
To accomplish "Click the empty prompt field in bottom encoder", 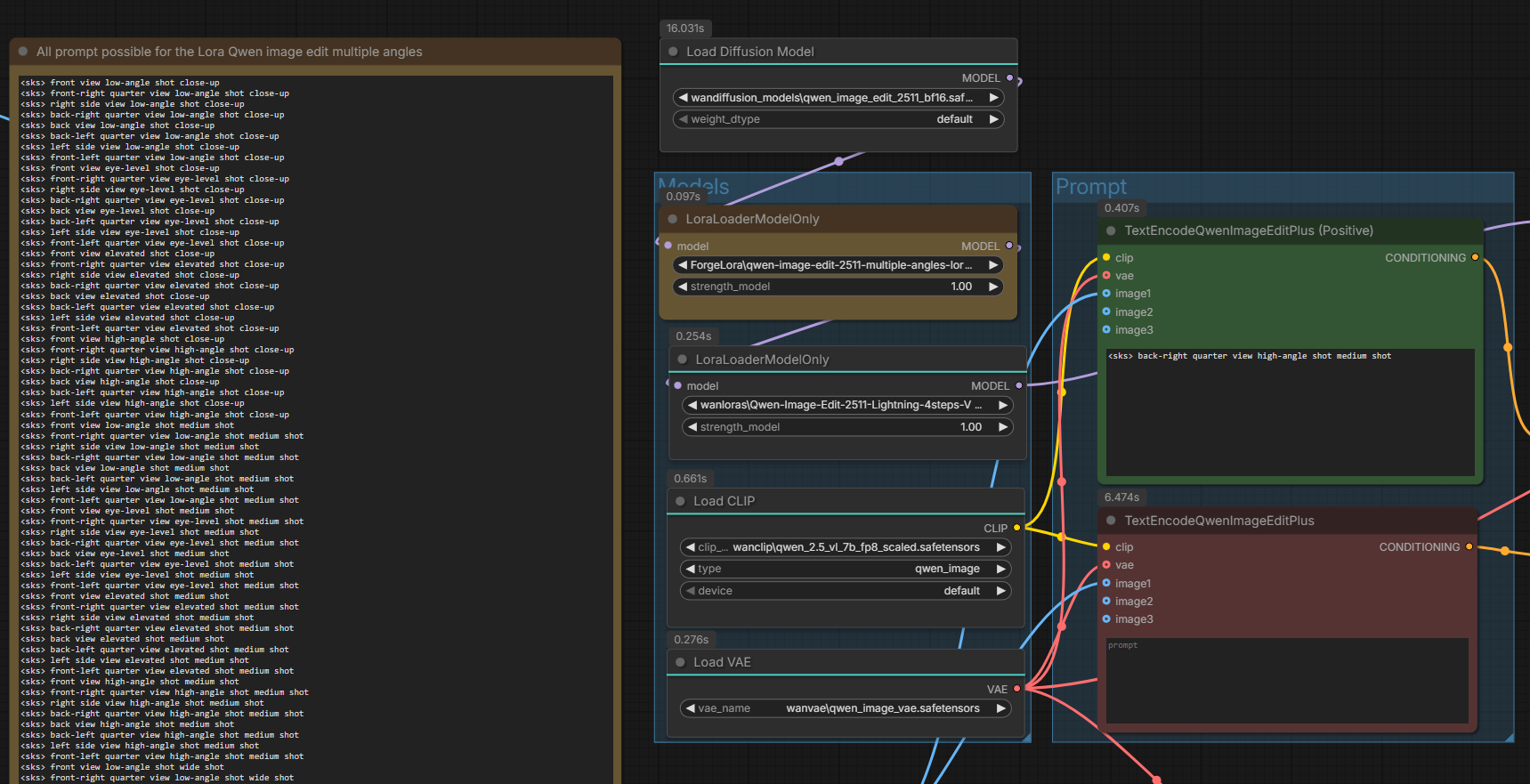I will 1286,681.
